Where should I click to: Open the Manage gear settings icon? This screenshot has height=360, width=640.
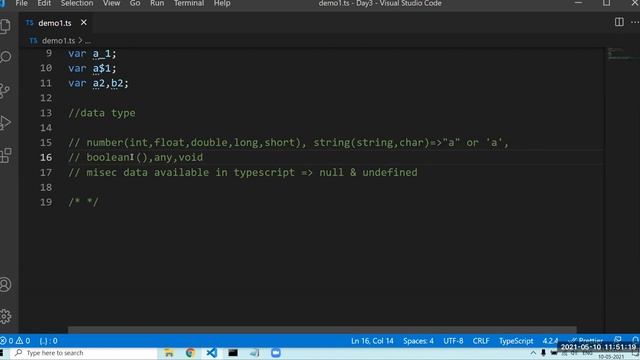5,316
